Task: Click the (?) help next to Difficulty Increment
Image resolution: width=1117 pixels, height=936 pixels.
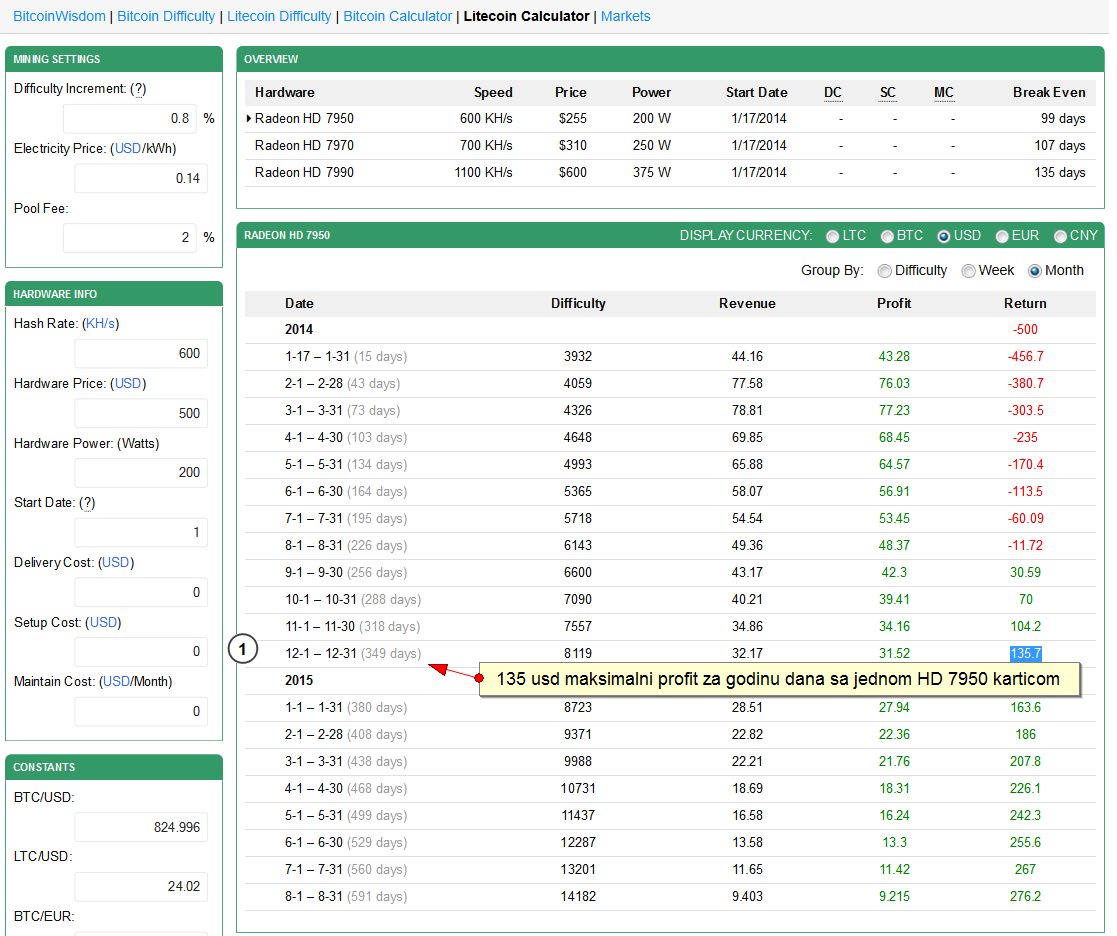Action: [138, 88]
